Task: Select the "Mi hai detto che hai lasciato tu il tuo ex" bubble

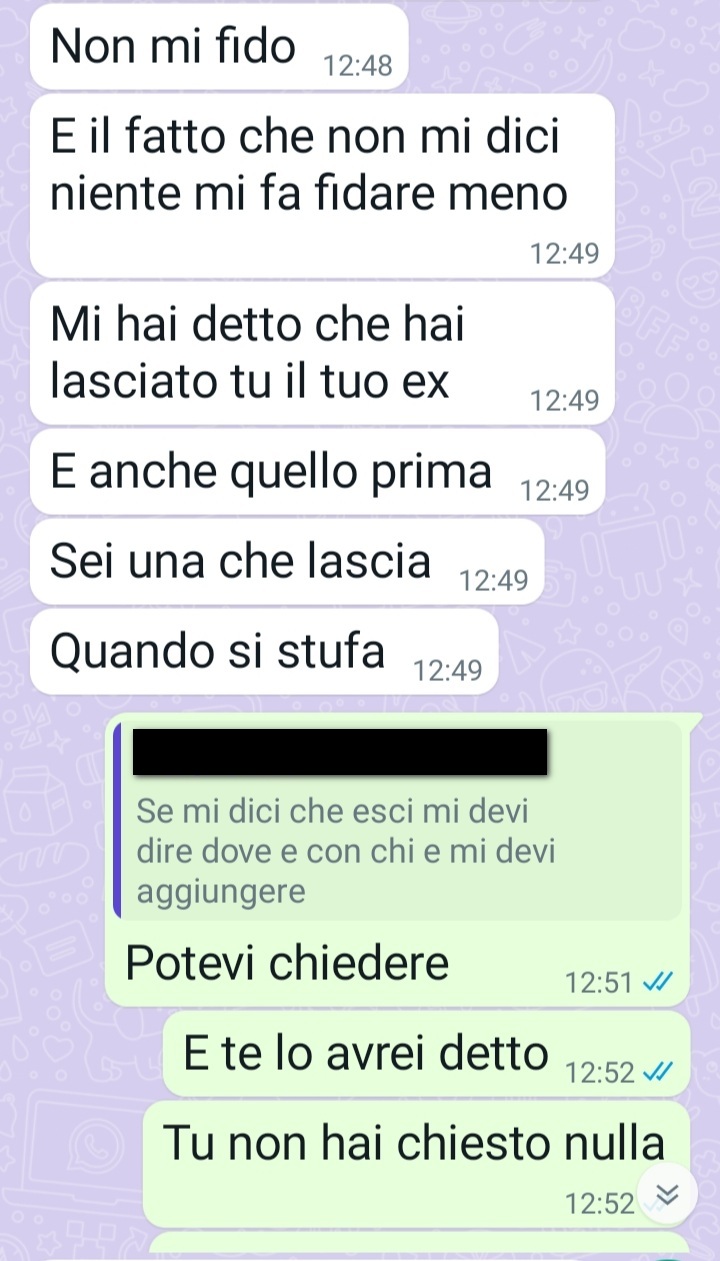Action: pos(322,353)
